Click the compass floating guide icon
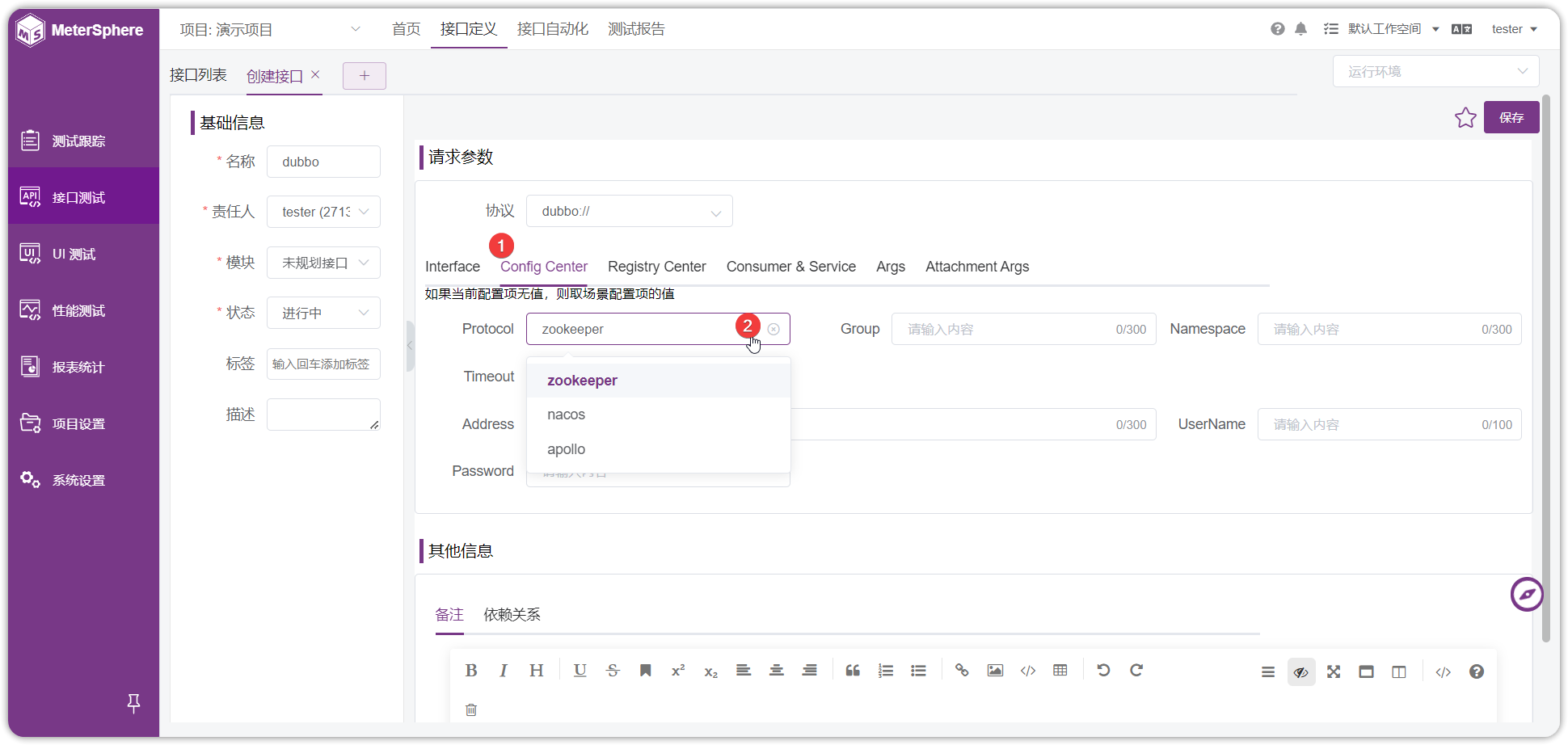 (1527, 595)
